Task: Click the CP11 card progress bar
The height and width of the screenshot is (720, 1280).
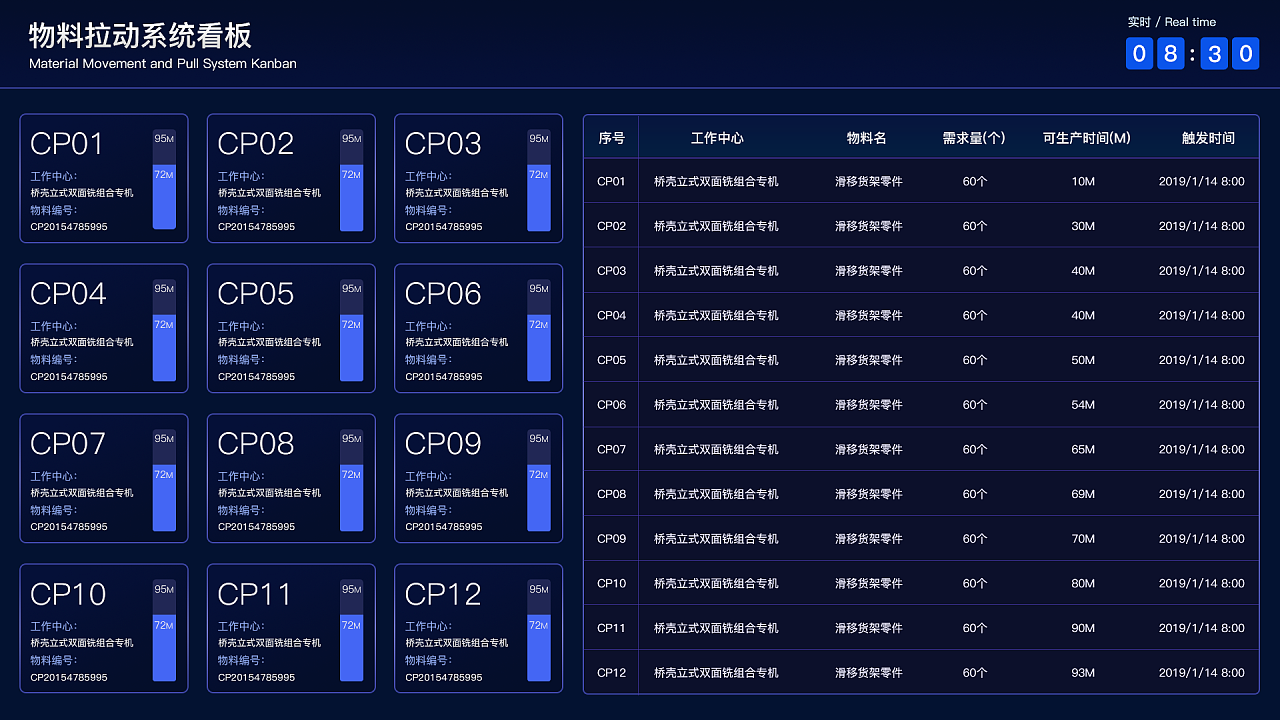Action: click(351, 630)
